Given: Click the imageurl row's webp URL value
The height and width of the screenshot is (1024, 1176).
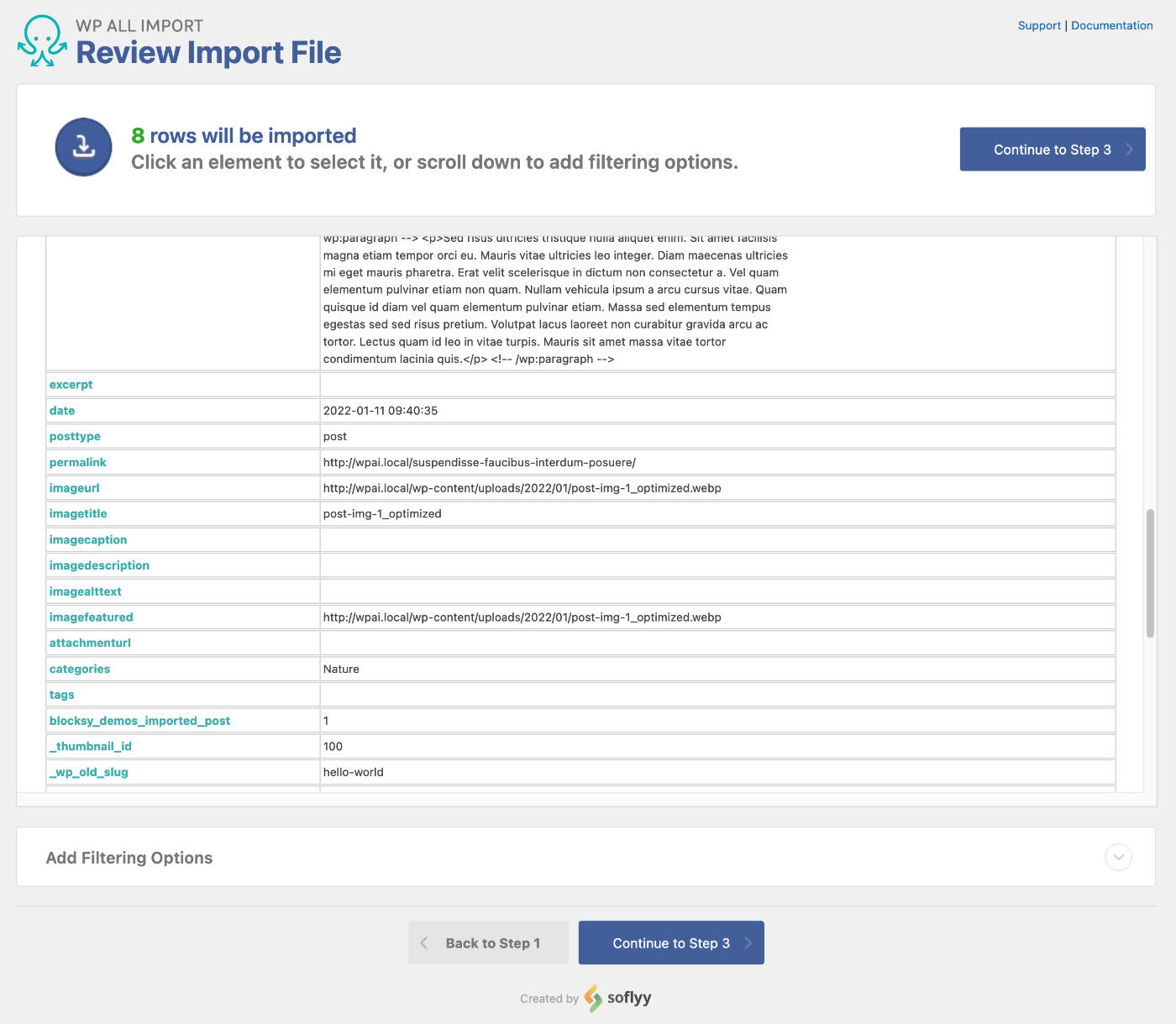Looking at the screenshot, I should click(522, 488).
